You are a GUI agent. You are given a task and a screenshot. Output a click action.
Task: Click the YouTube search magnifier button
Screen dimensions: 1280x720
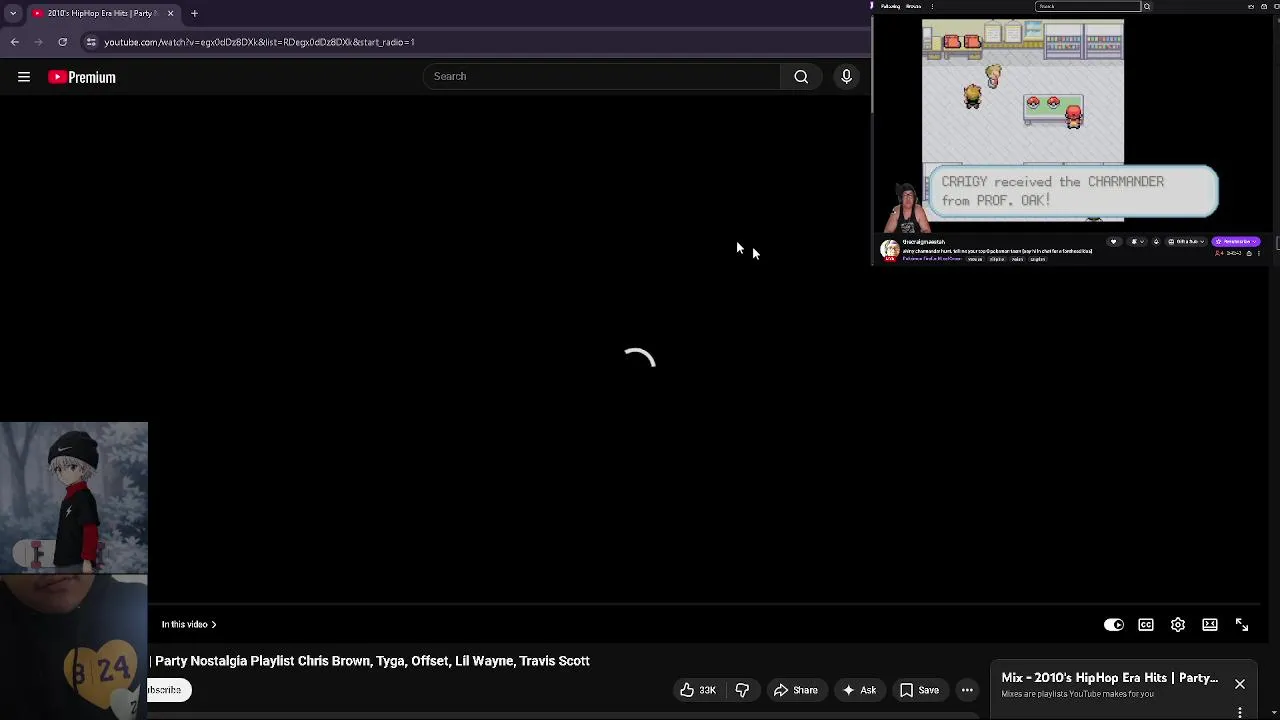801,76
